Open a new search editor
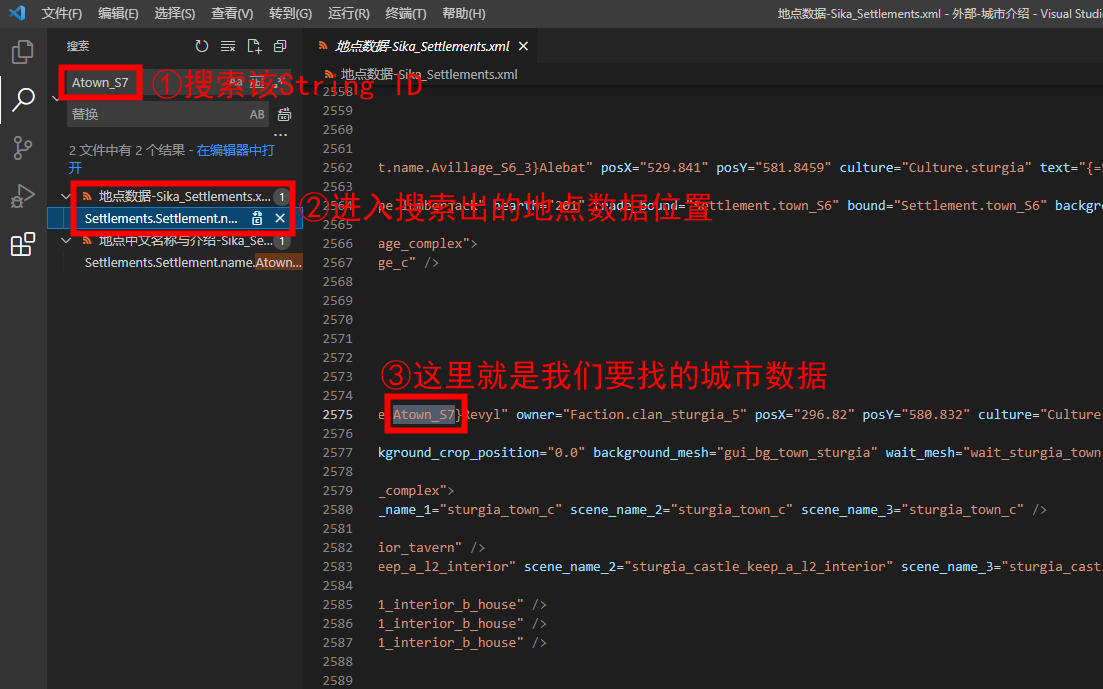This screenshot has height=689, width=1103. pos(254,46)
